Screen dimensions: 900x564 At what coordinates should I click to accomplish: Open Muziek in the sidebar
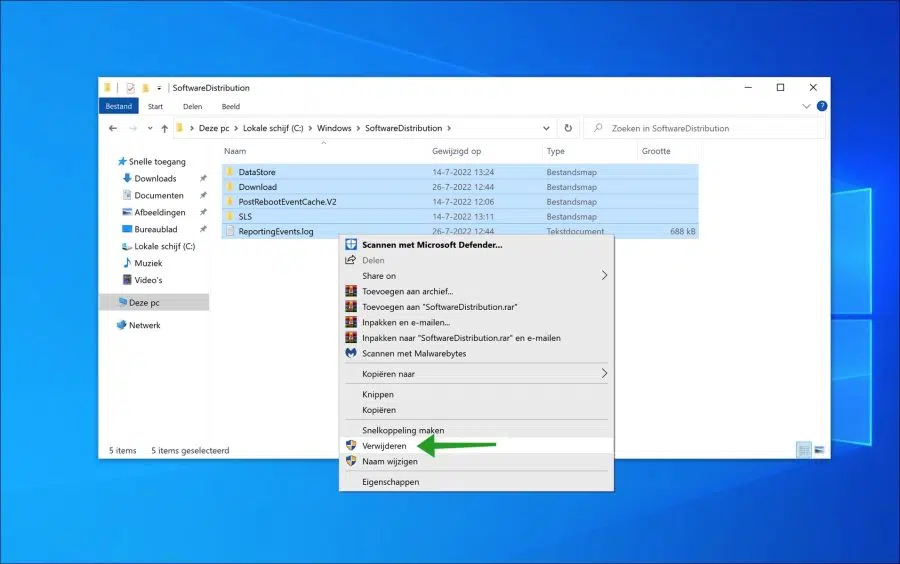[x=148, y=263]
